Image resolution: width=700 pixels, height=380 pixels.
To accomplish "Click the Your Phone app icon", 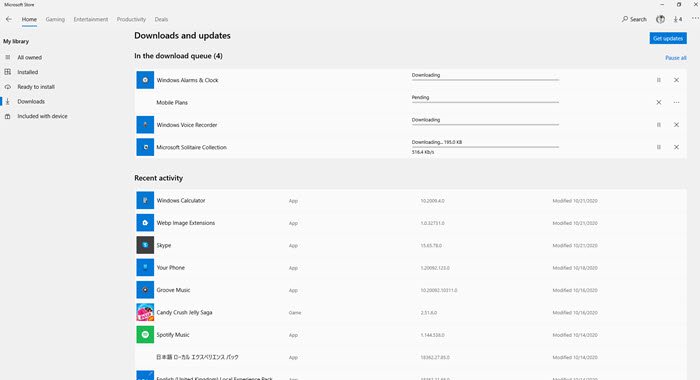I will point(145,267).
